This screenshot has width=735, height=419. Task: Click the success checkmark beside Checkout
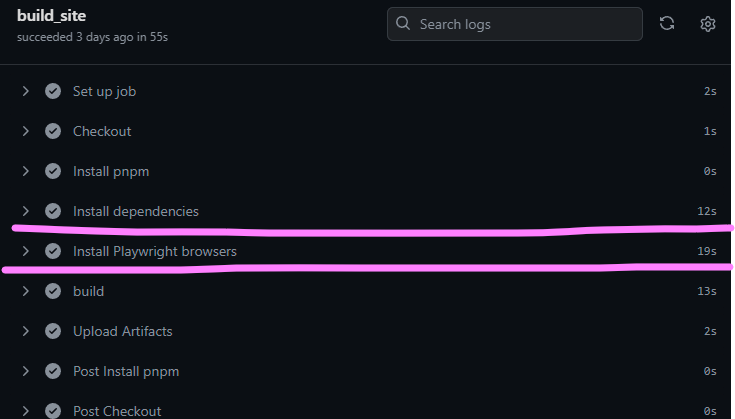pyautogui.click(x=53, y=131)
